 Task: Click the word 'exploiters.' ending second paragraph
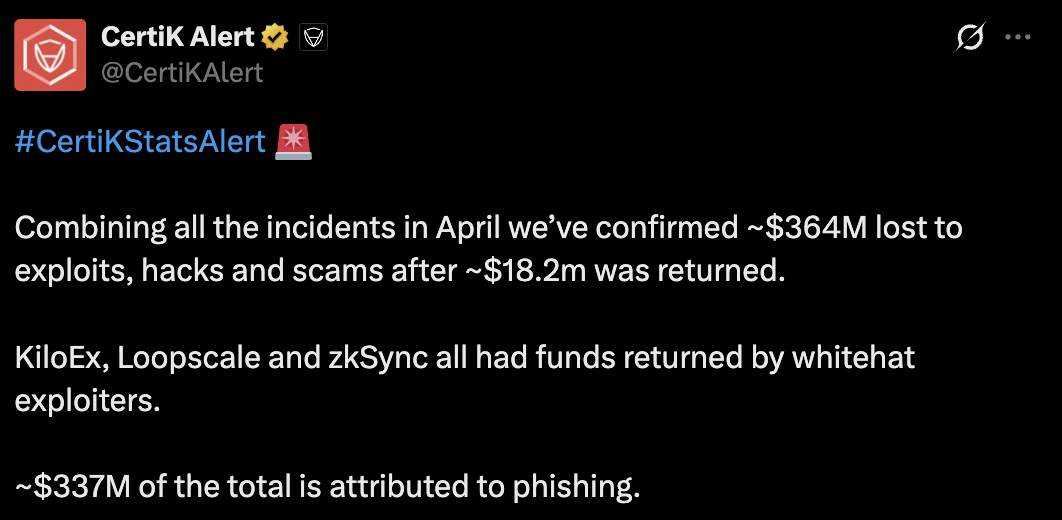click(x=89, y=400)
